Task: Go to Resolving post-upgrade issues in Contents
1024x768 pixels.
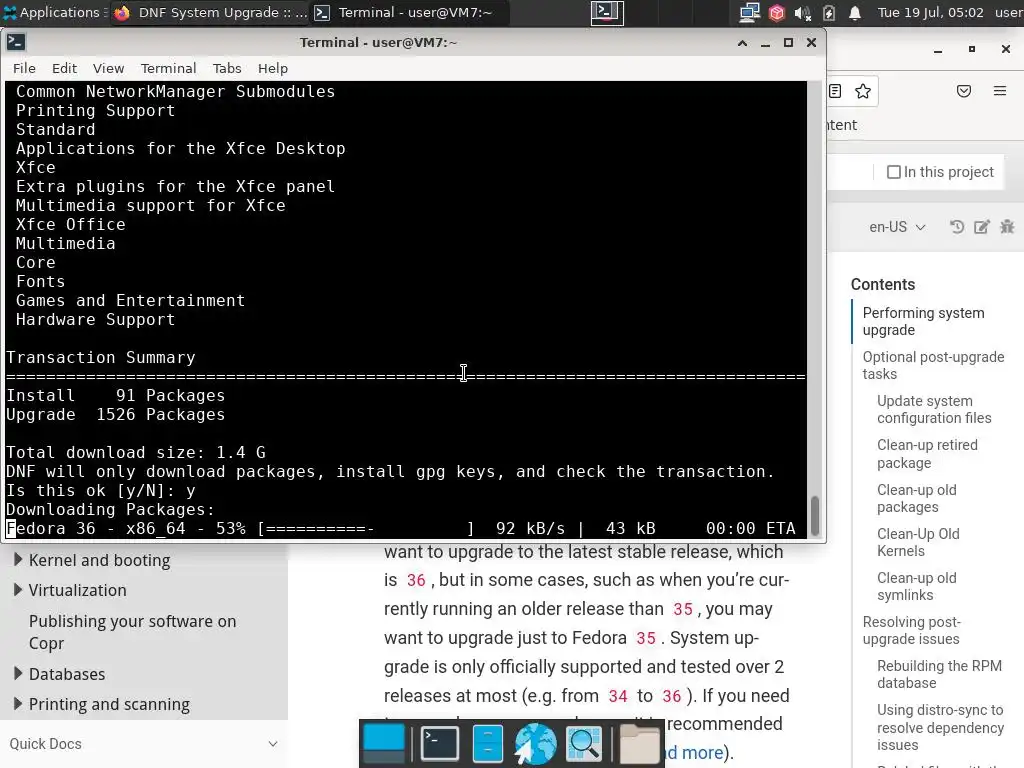Action: click(911, 630)
